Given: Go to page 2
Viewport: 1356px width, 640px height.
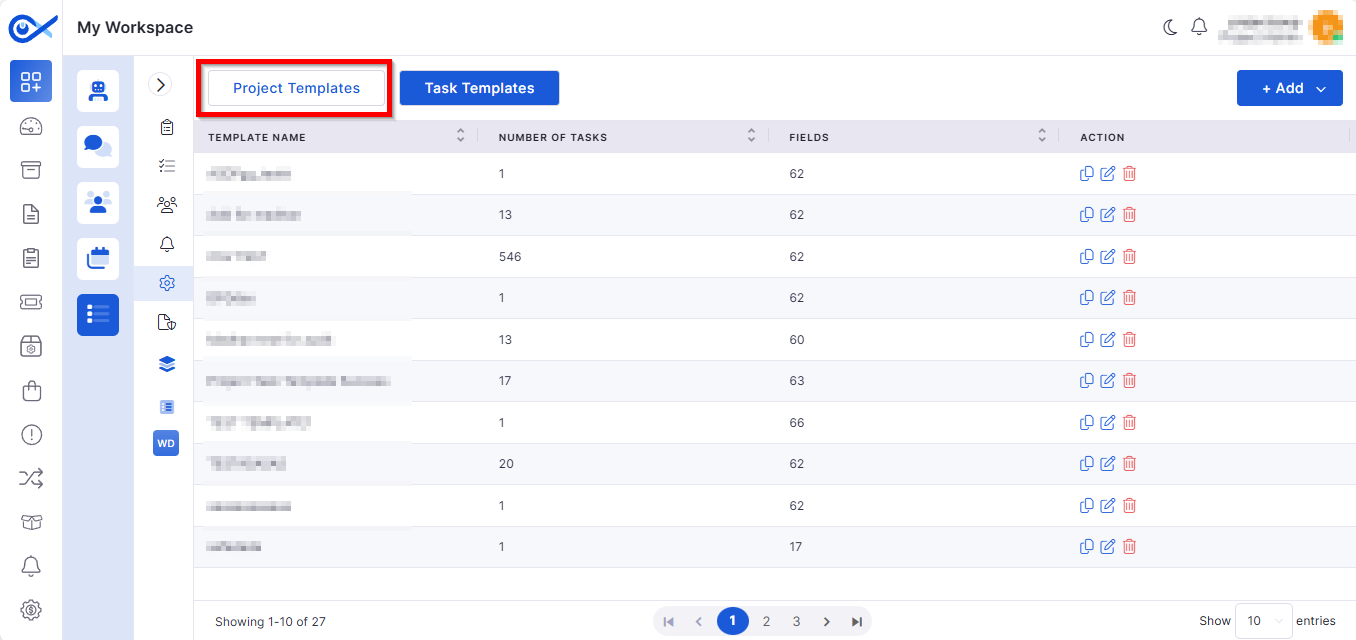Looking at the screenshot, I should 766,621.
